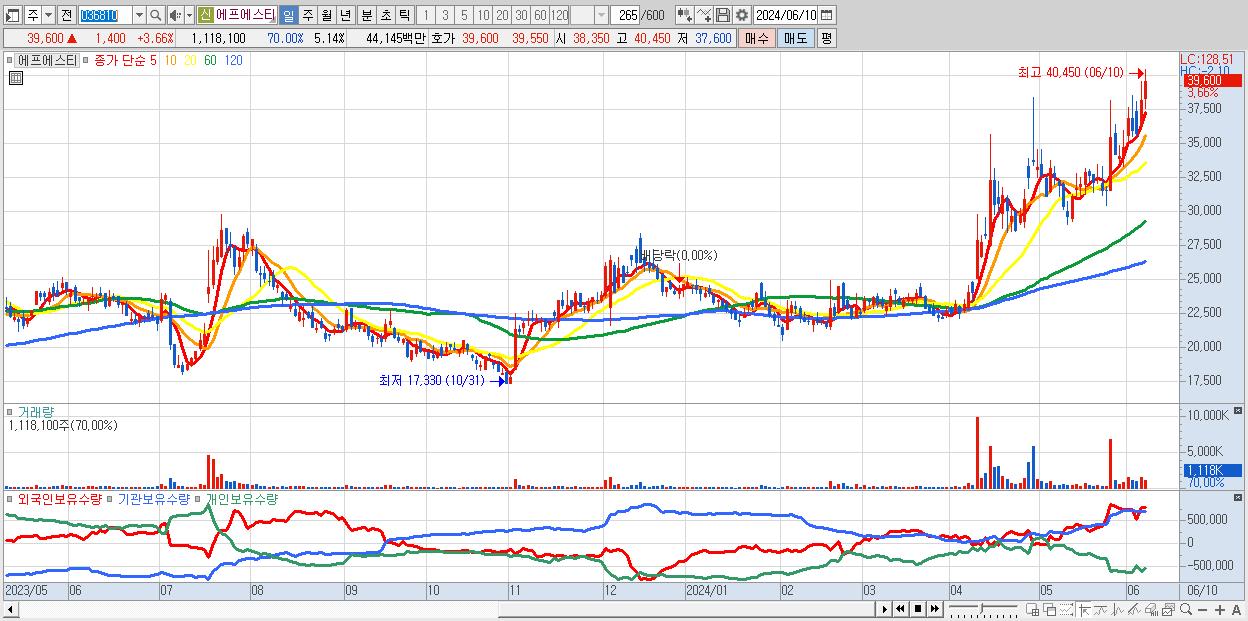Click the chart compare tool icon

coord(684,15)
